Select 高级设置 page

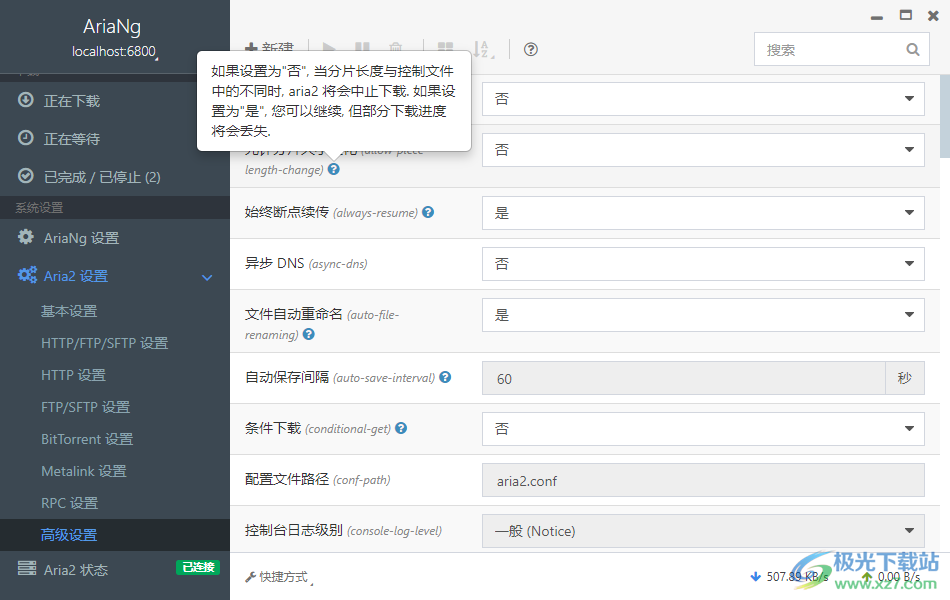[115, 535]
